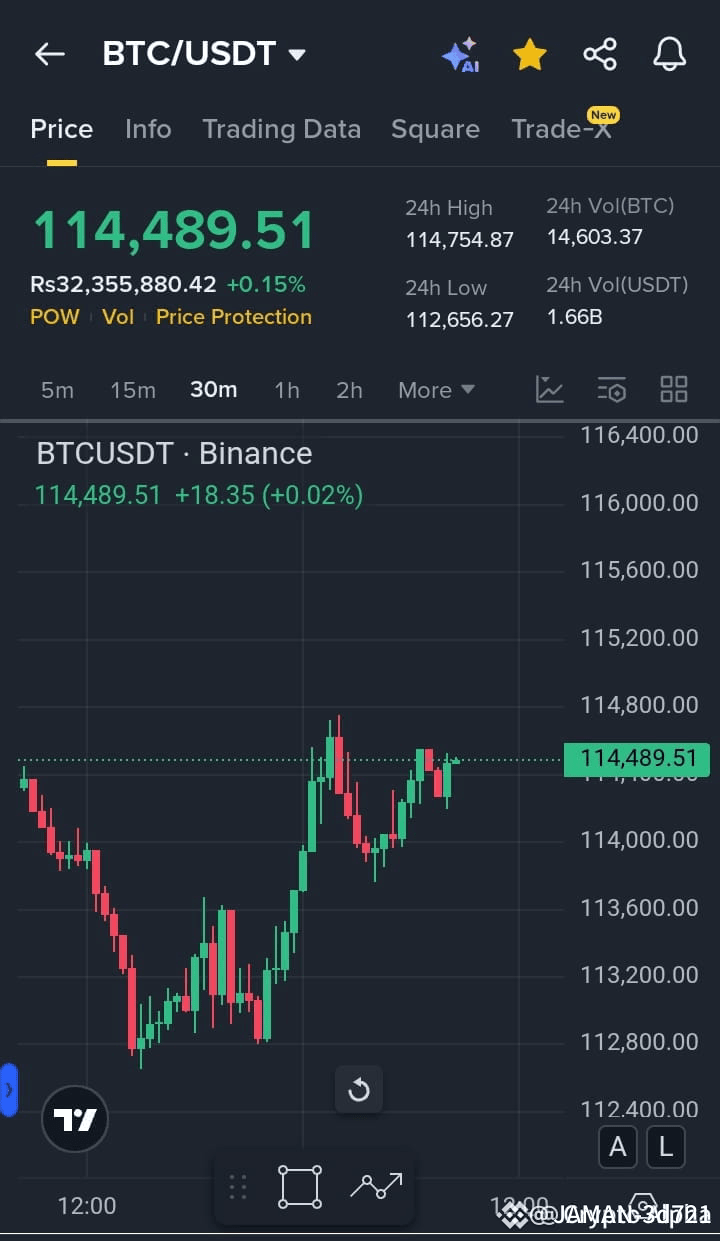Tap the share icon
The height and width of the screenshot is (1241, 720).
pyautogui.click(x=600, y=54)
